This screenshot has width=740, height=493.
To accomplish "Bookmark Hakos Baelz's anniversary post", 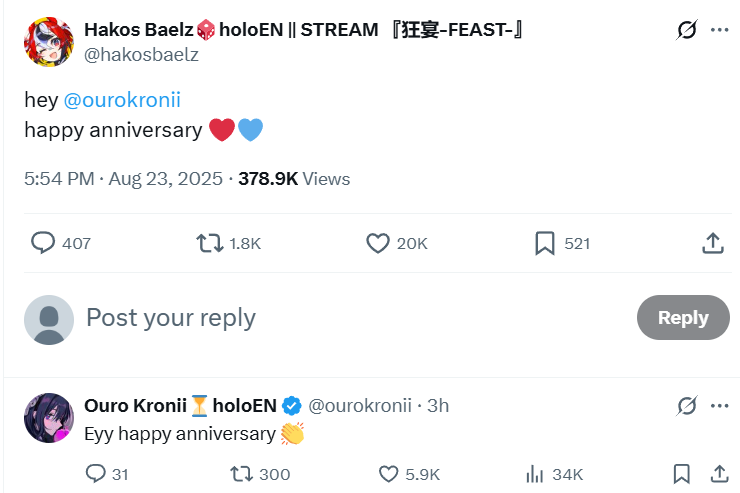I will [x=545, y=243].
